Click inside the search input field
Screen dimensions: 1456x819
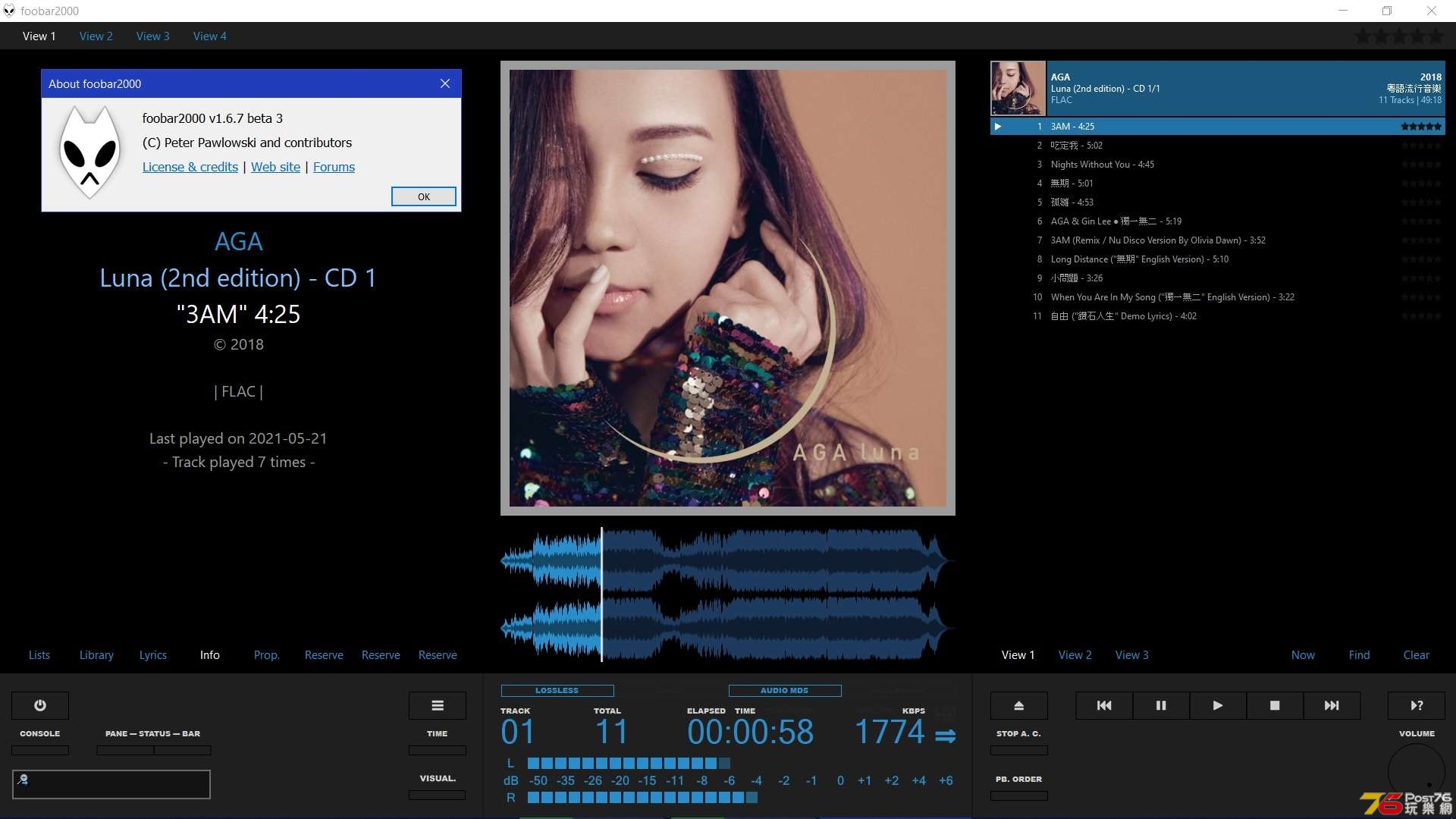point(111,784)
